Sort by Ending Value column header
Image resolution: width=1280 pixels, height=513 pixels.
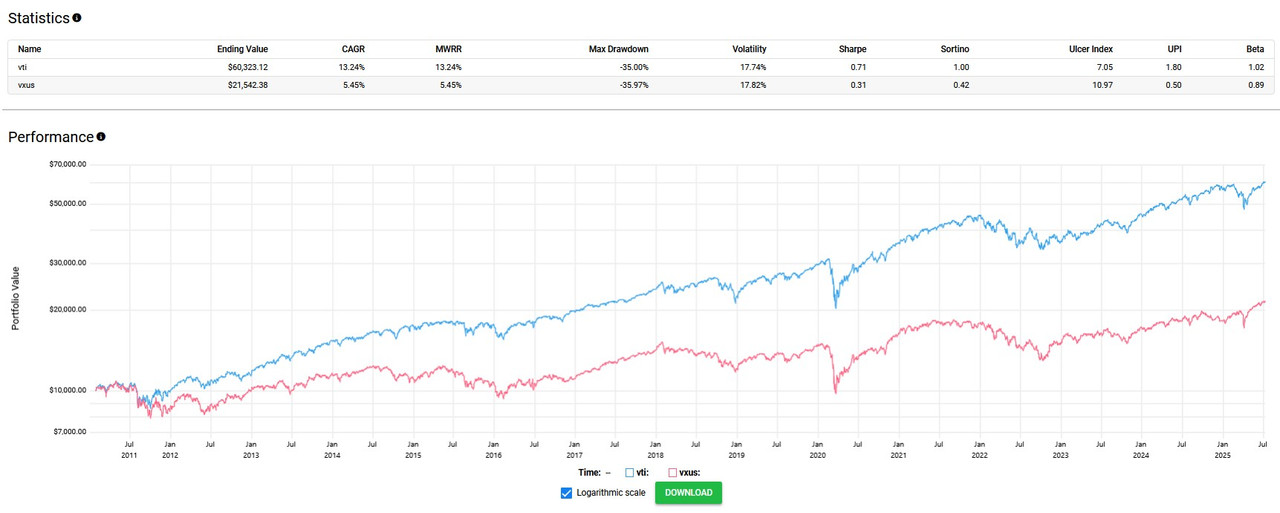click(x=242, y=49)
